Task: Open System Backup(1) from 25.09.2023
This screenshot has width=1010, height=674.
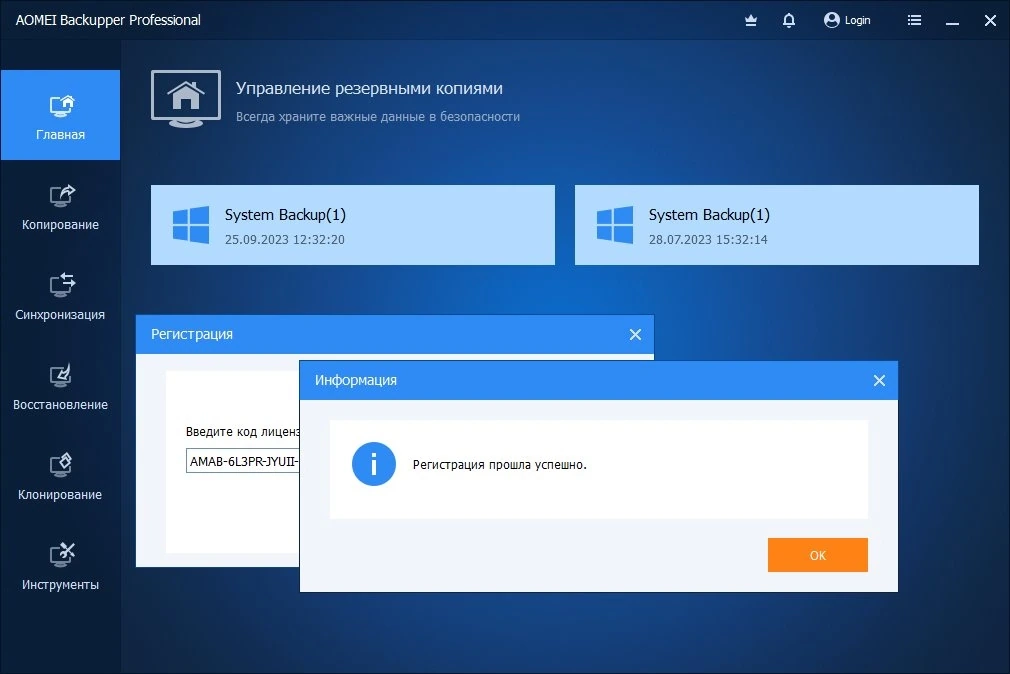Action: tap(352, 225)
